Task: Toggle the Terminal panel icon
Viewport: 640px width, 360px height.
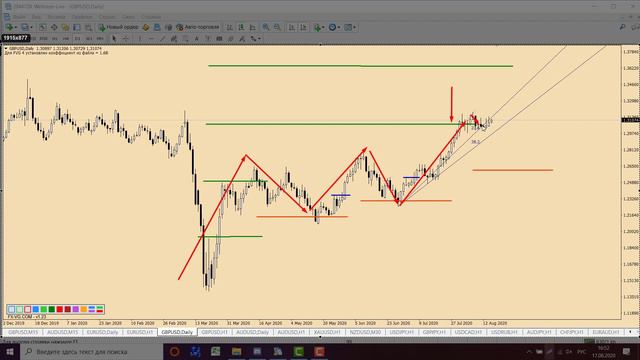Action: [76, 27]
